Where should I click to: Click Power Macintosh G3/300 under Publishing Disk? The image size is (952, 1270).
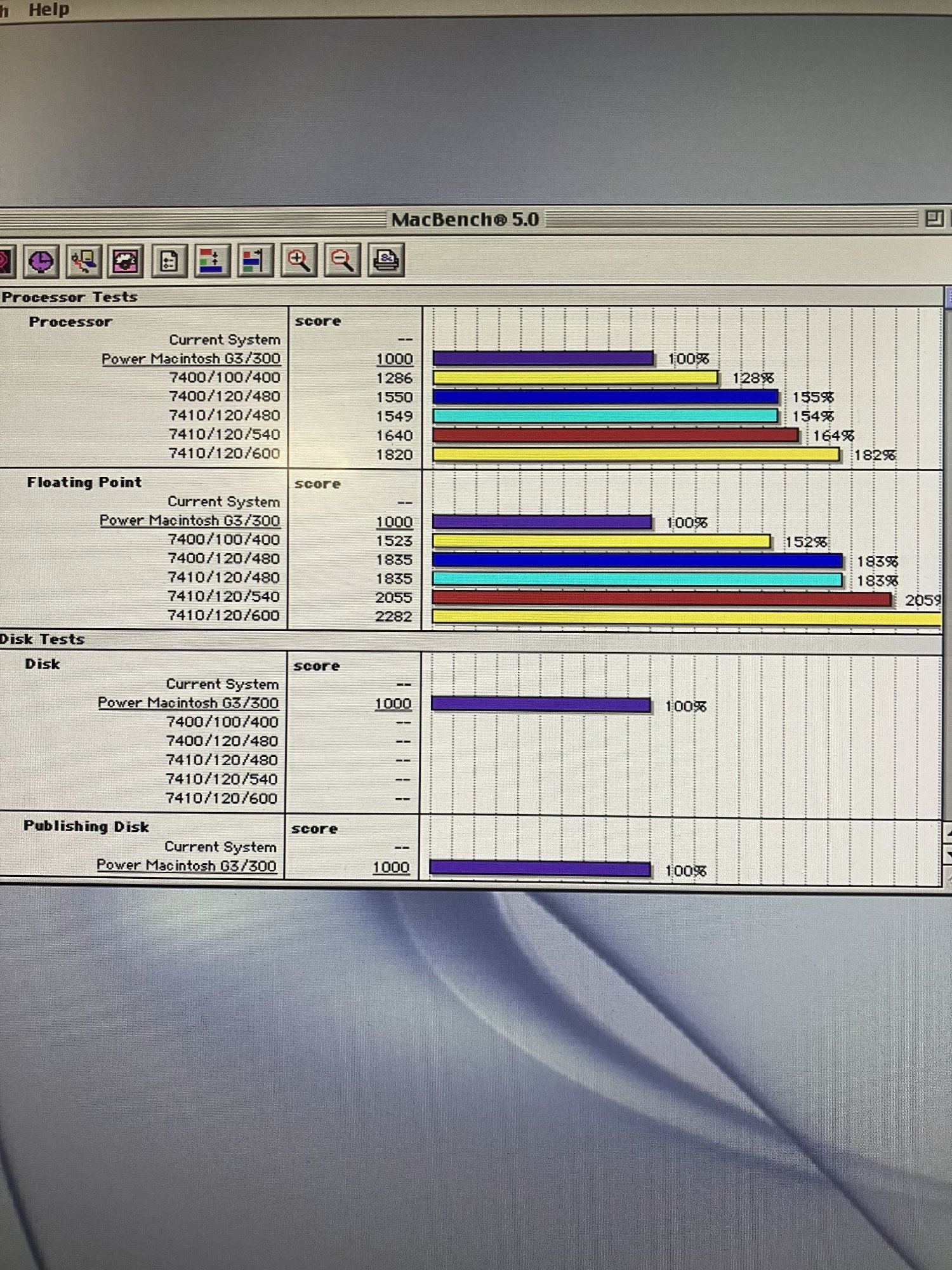coord(187,866)
